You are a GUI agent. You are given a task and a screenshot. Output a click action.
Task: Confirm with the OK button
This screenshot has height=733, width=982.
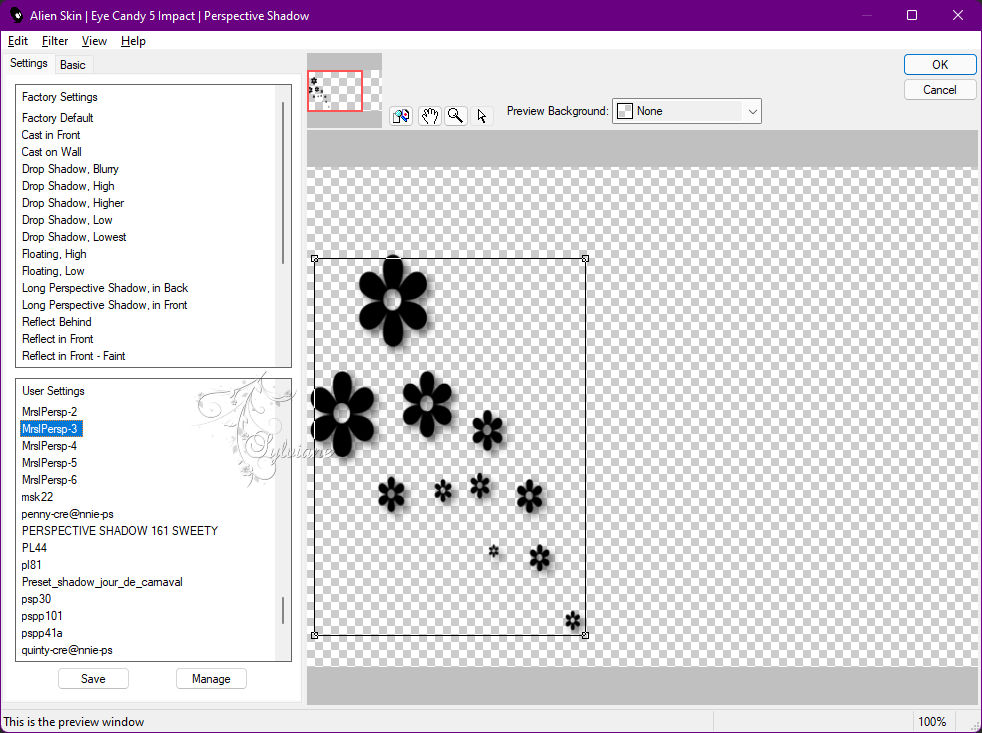point(939,65)
